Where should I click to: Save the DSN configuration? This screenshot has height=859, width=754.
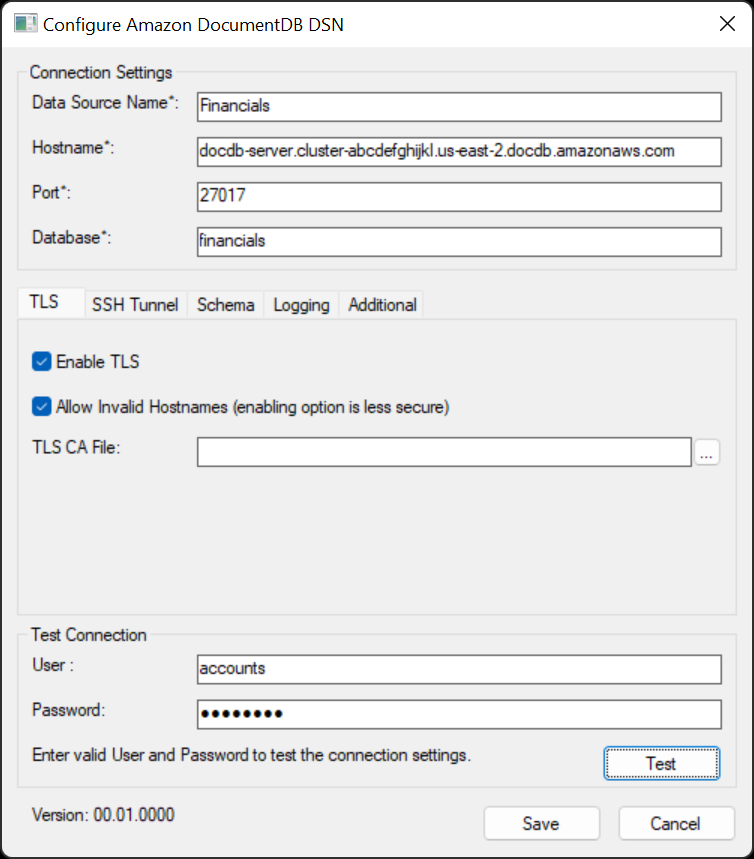click(541, 823)
